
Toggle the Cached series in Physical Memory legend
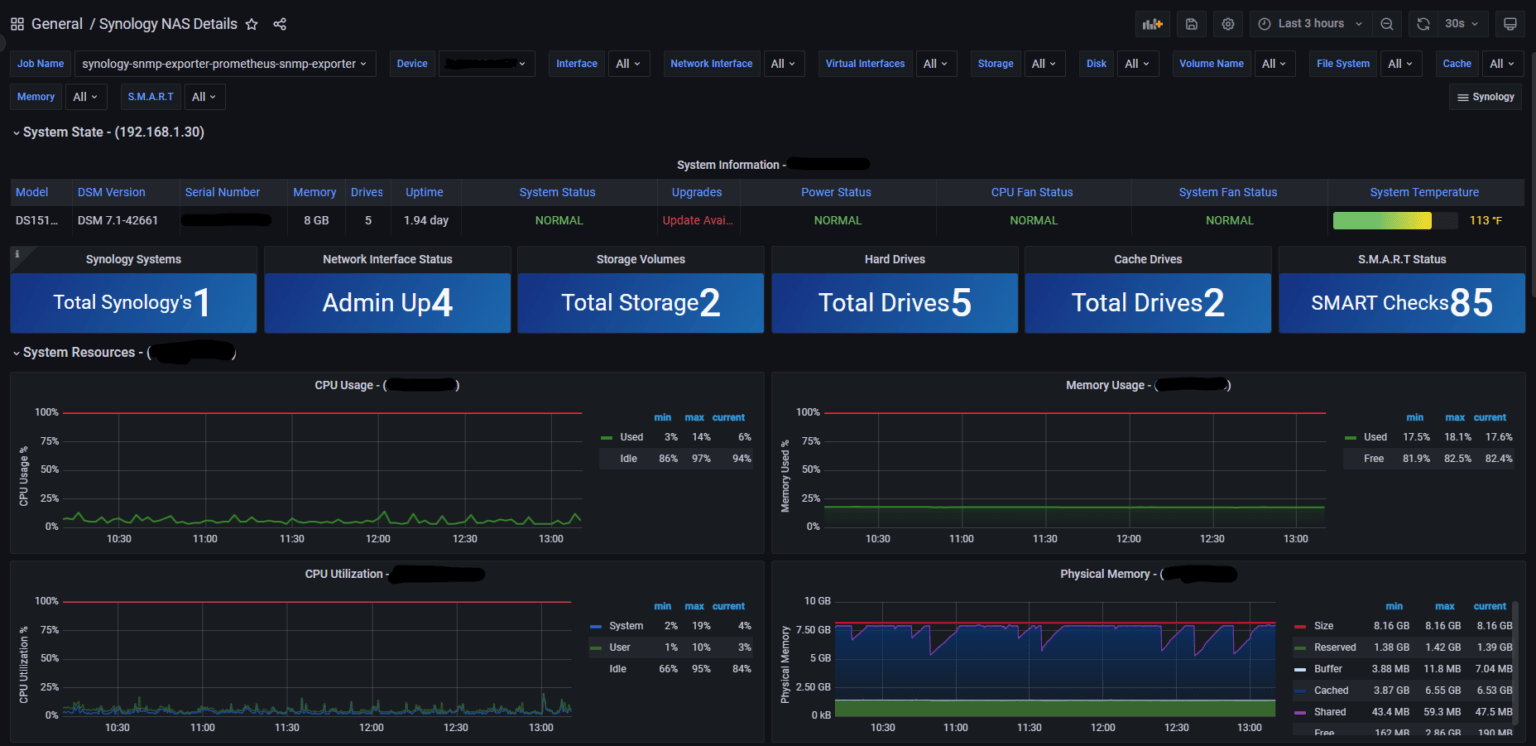(1331, 690)
